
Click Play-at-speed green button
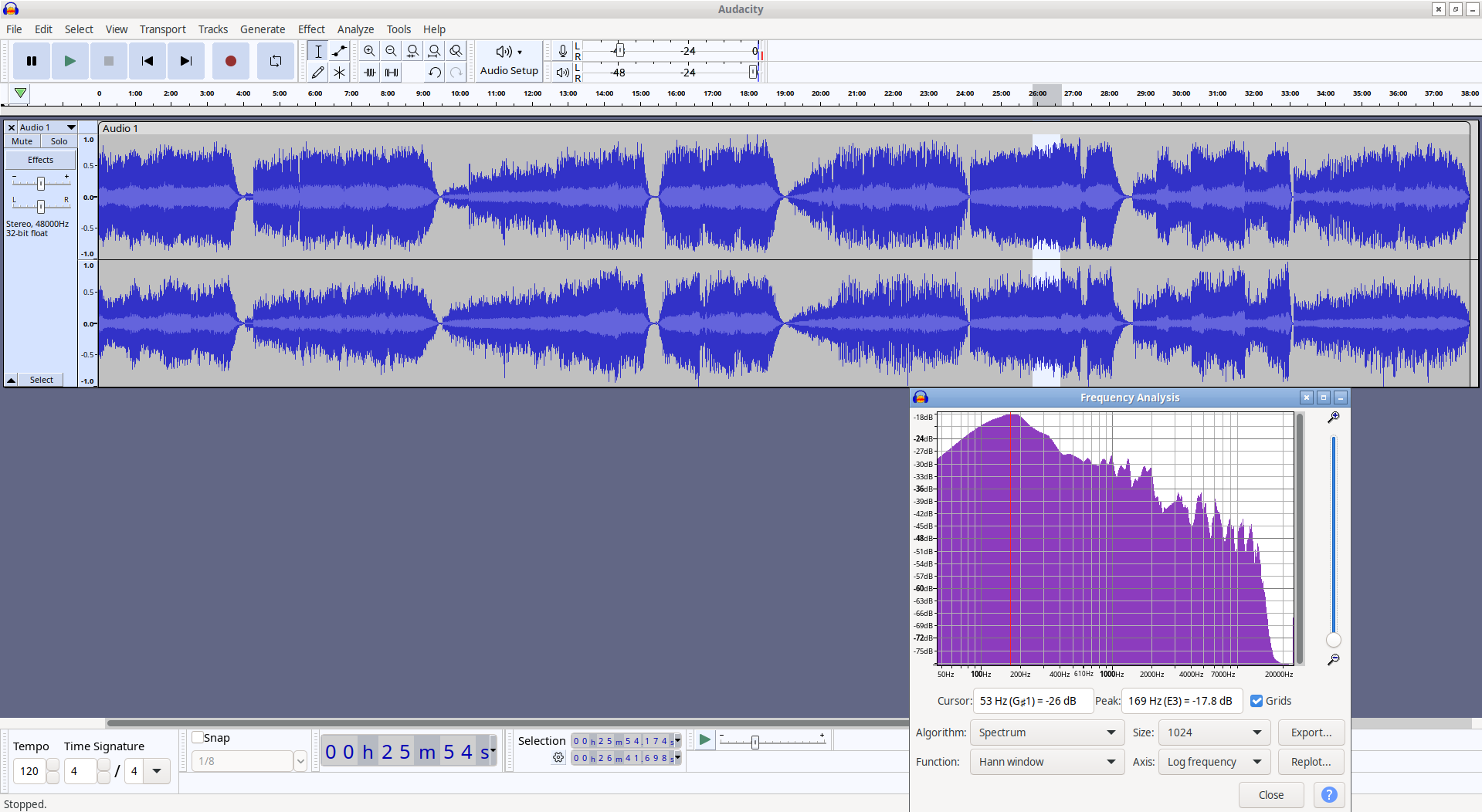[x=704, y=739]
